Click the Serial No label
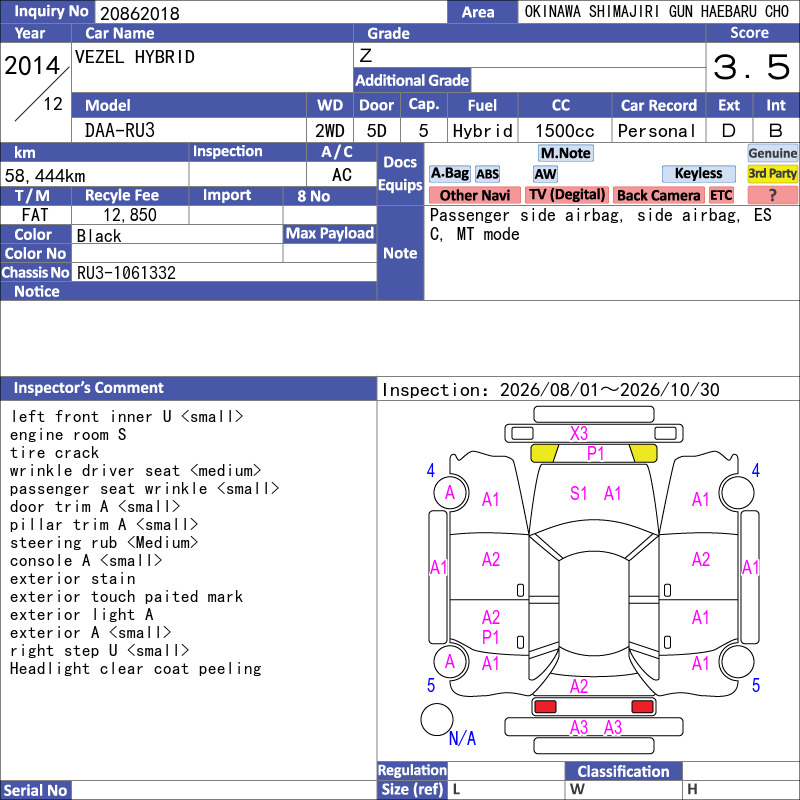Viewport: 800px width, 800px height. 36,790
